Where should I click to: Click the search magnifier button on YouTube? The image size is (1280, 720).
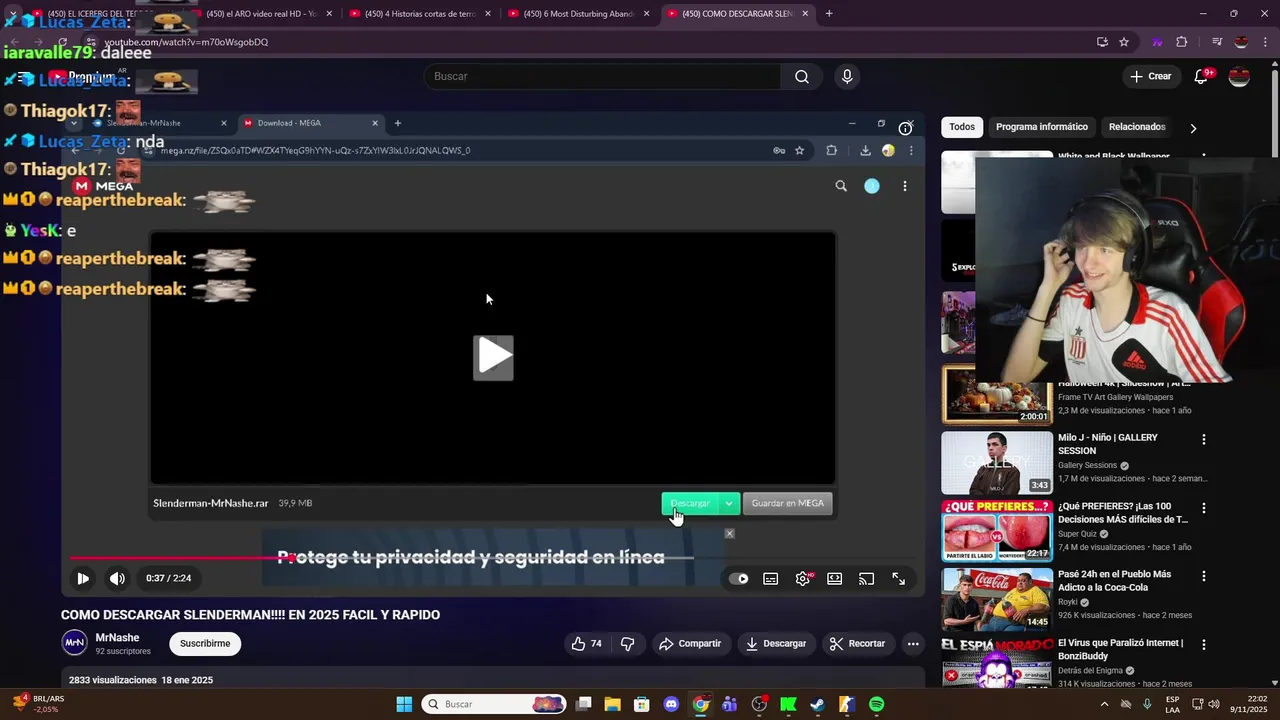(x=801, y=76)
